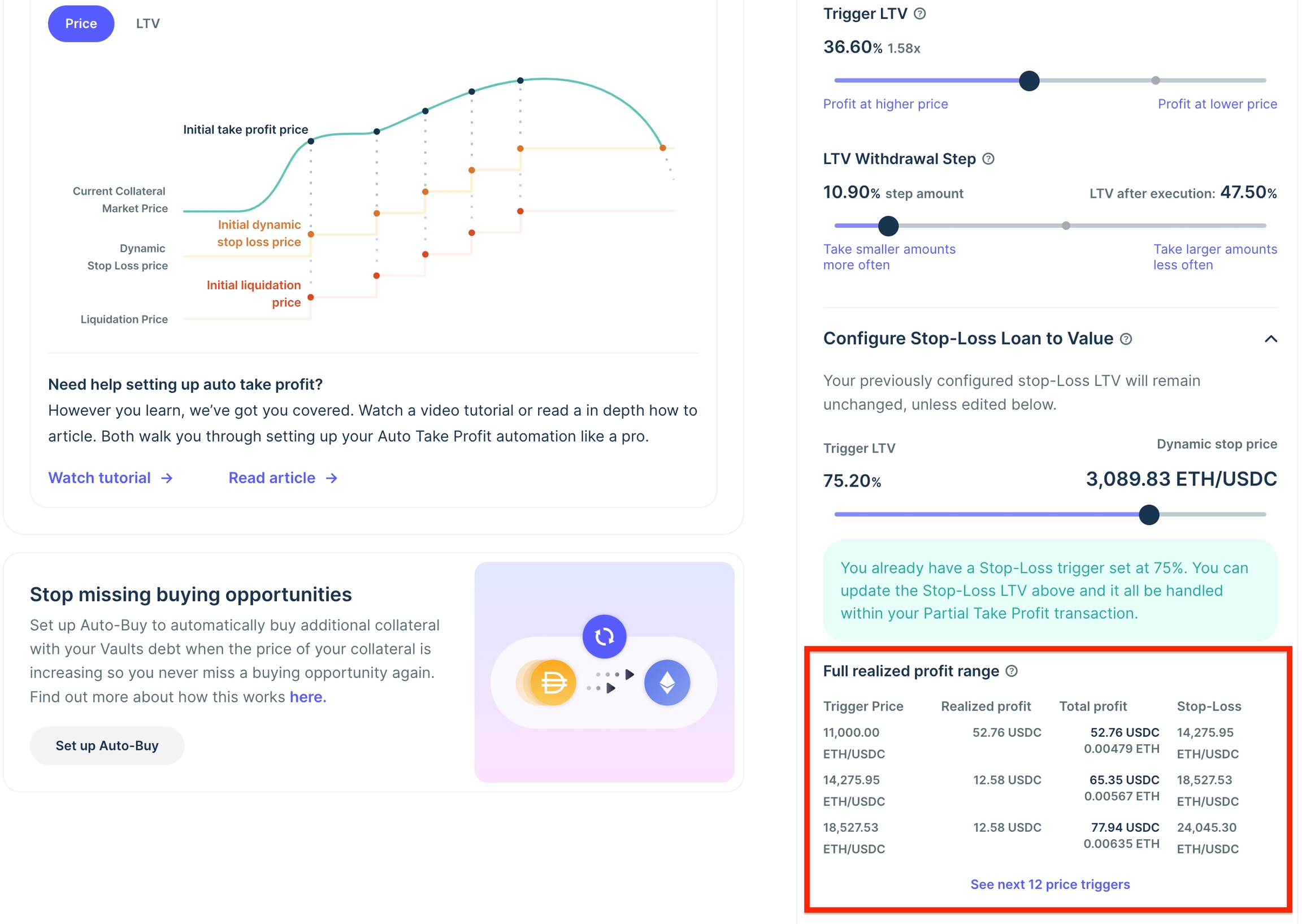Switch to the LTV chart tab
Viewport: 1302px width, 924px height.
click(148, 23)
